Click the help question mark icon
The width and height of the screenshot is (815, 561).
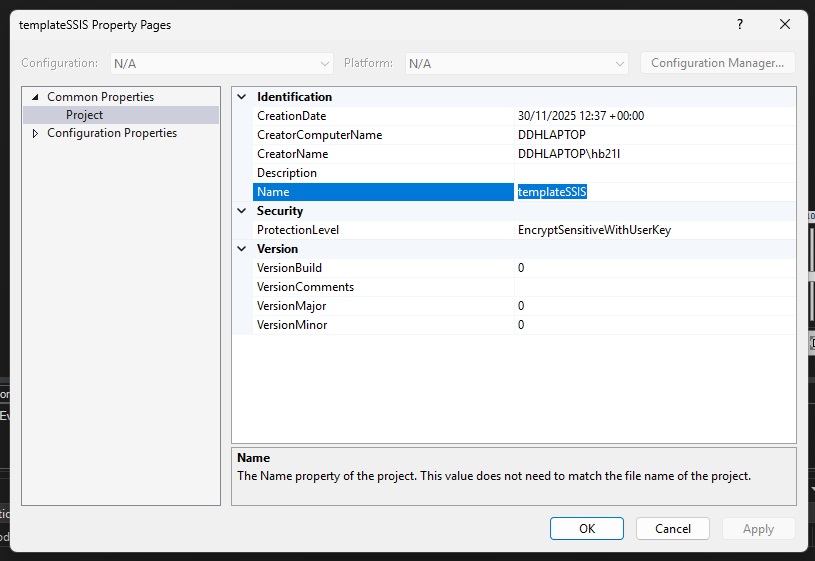point(740,24)
